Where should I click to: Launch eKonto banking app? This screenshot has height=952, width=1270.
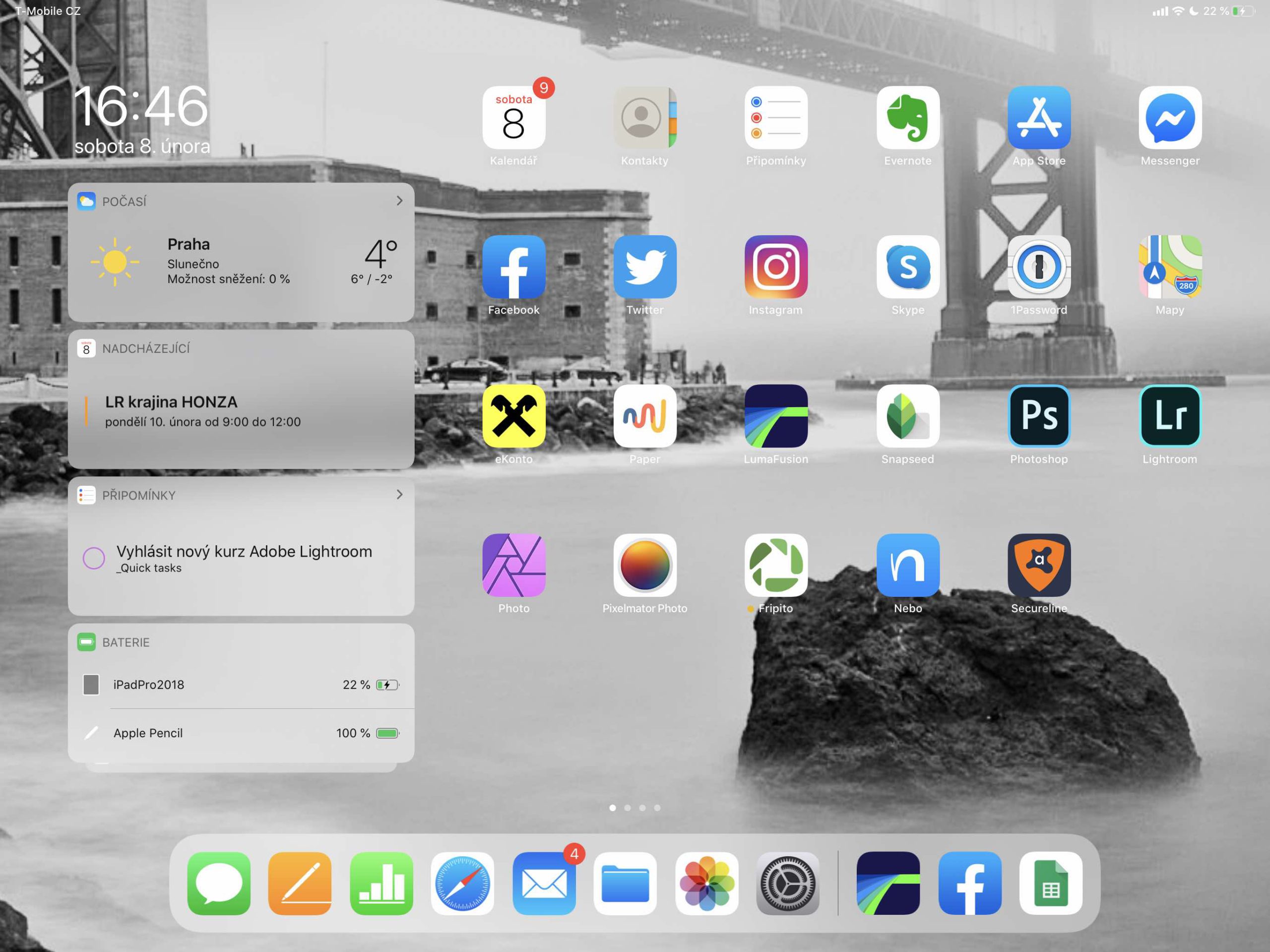point(513,416)
